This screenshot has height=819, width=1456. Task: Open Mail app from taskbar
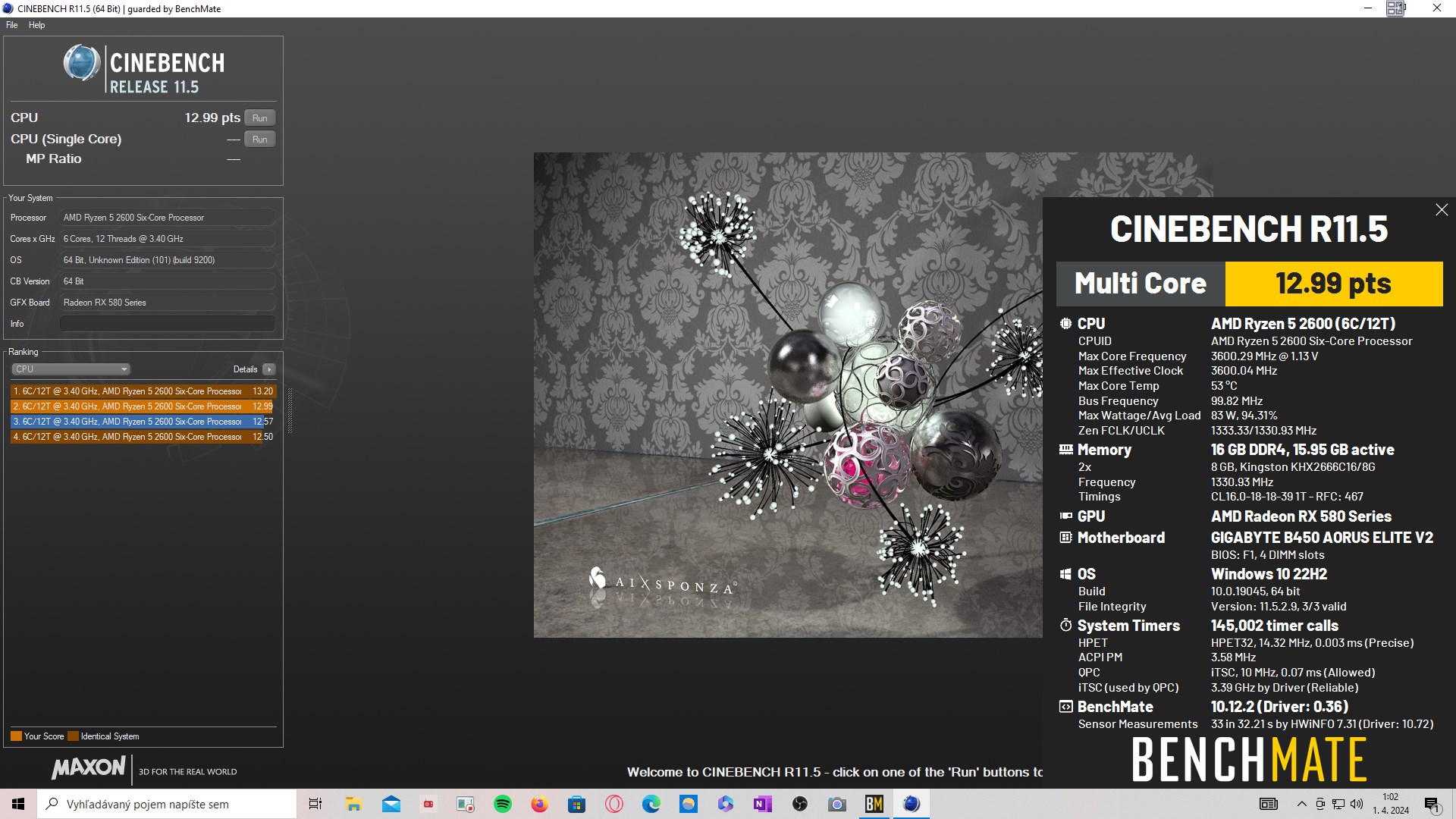[x=391, y=804]
